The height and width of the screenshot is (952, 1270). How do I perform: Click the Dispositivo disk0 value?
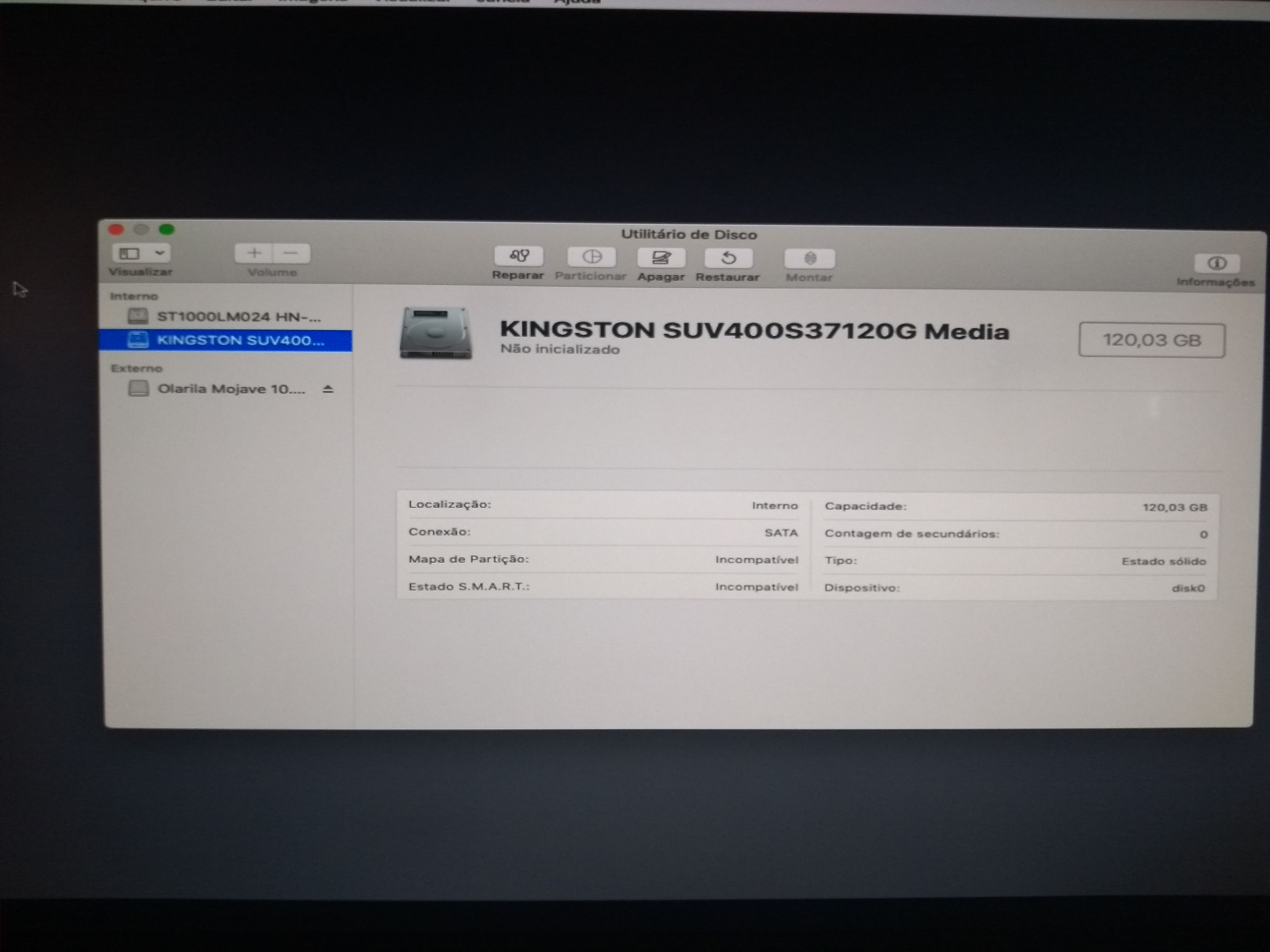point(1188,588)
